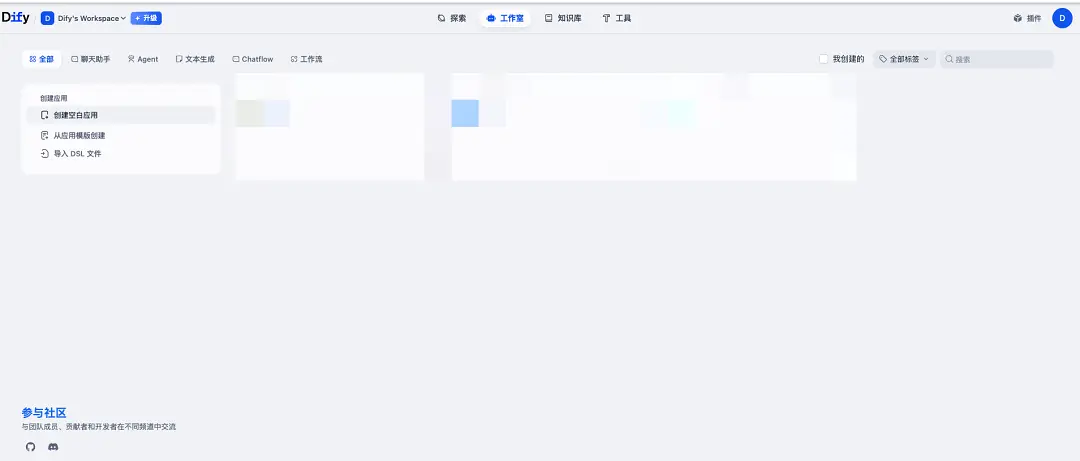Click the blue 升级 upgrade button
The image size is (1080, 461).
[146, 19]
